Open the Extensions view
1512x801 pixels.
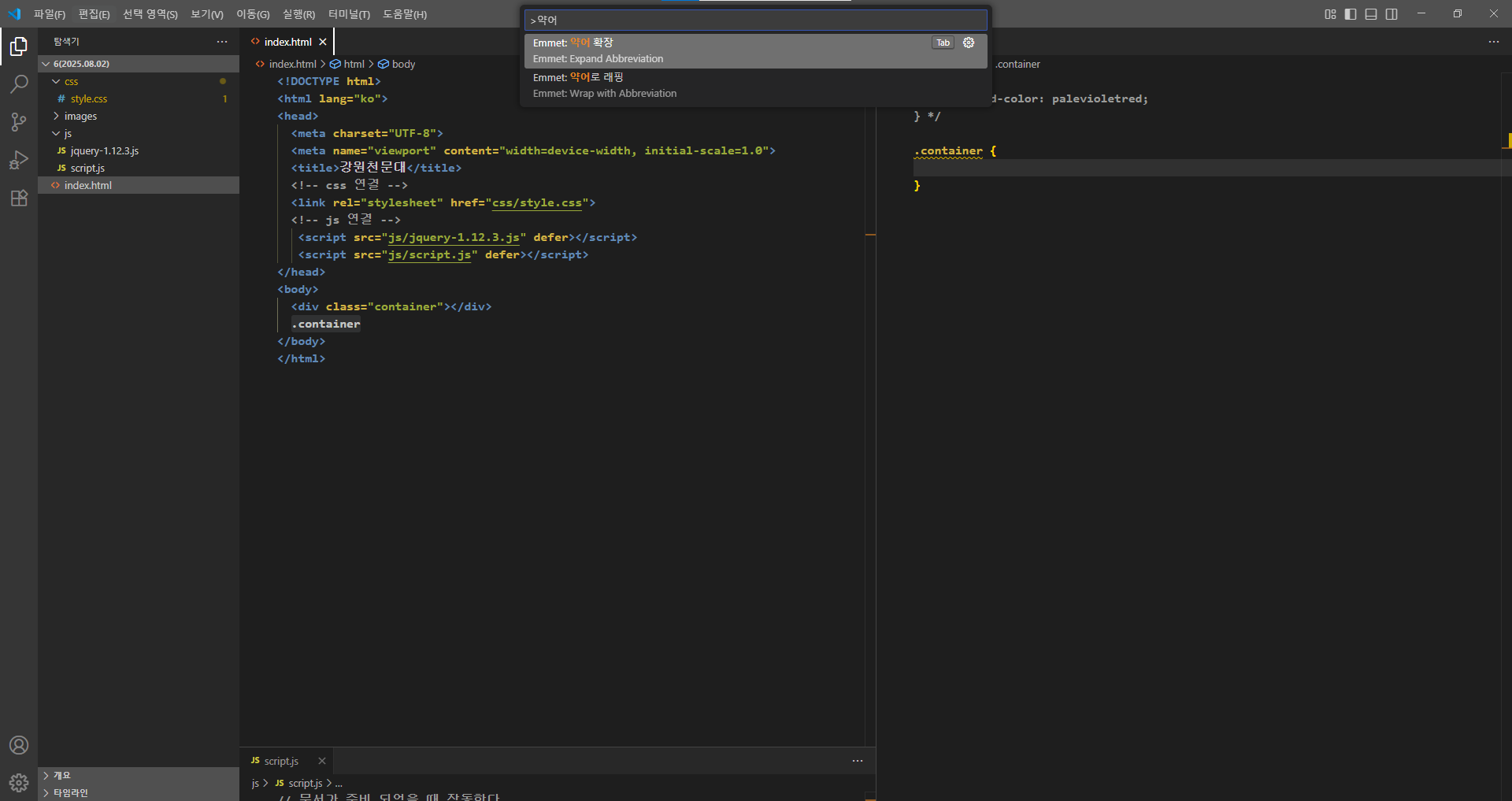point(19,198)
